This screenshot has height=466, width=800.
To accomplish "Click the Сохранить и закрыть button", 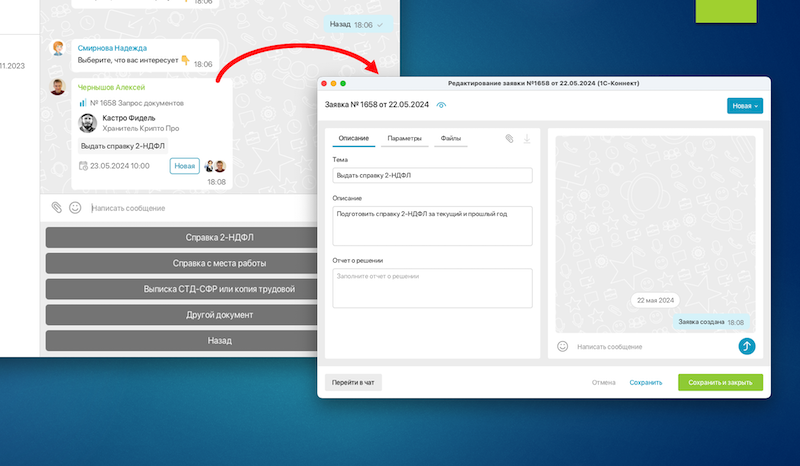I will 720,382.
